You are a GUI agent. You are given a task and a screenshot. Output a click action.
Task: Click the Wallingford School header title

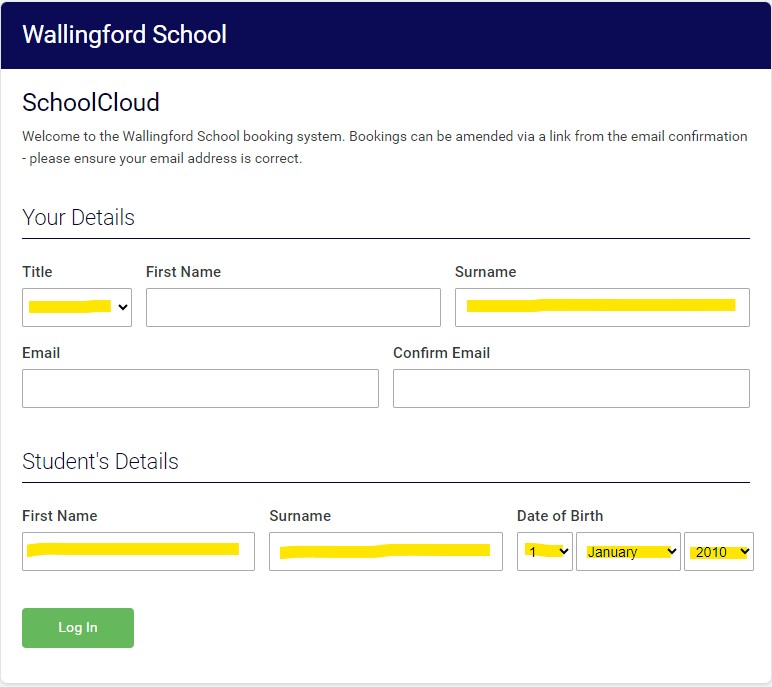(x=125, y=34)
